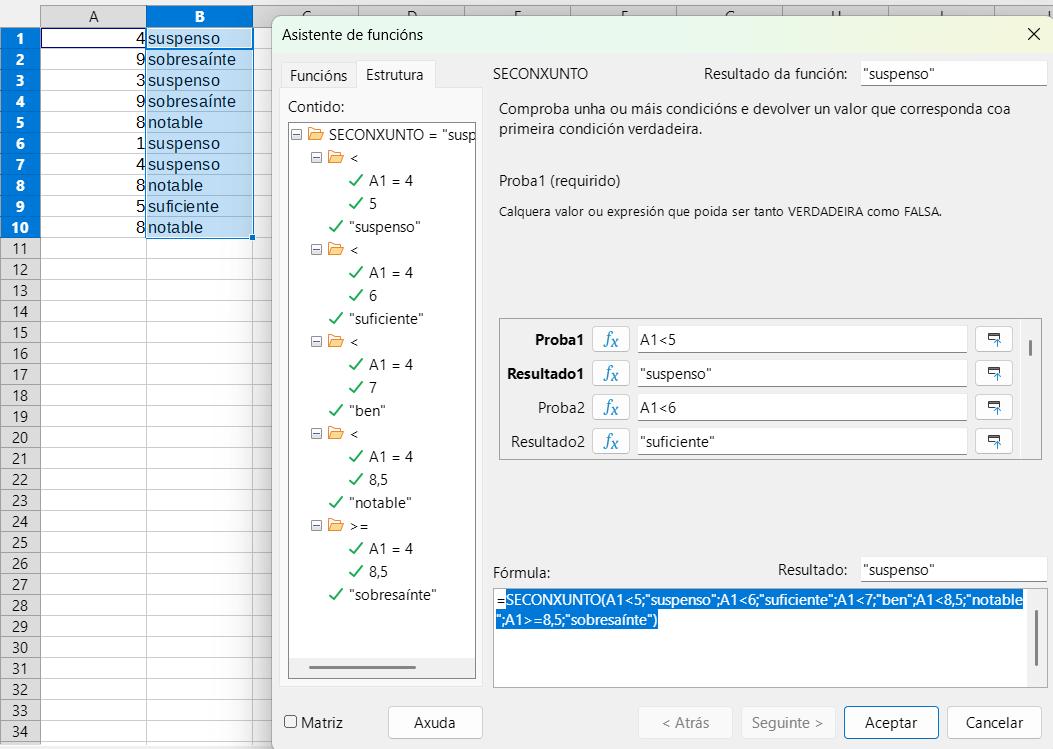Click the Seguinte > button

click(x=787, y=722)
